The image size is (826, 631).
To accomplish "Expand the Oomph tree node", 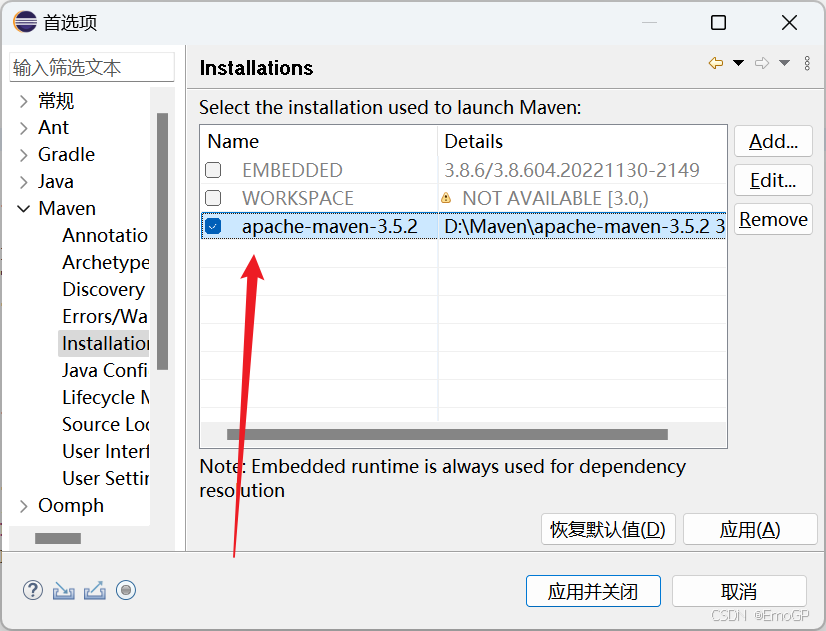I will point(23,506).
